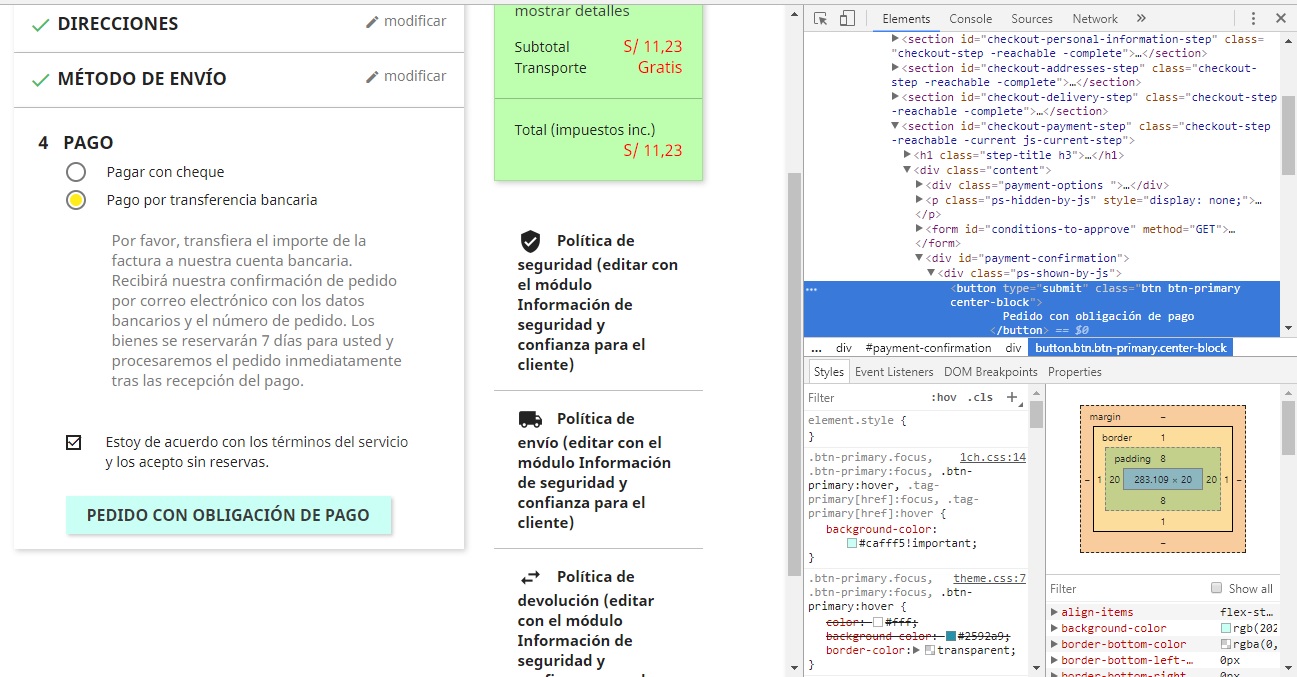Switch to the Sources tab
Image resolution: width=1297 pixels, height=677 pixels.
1031,18
